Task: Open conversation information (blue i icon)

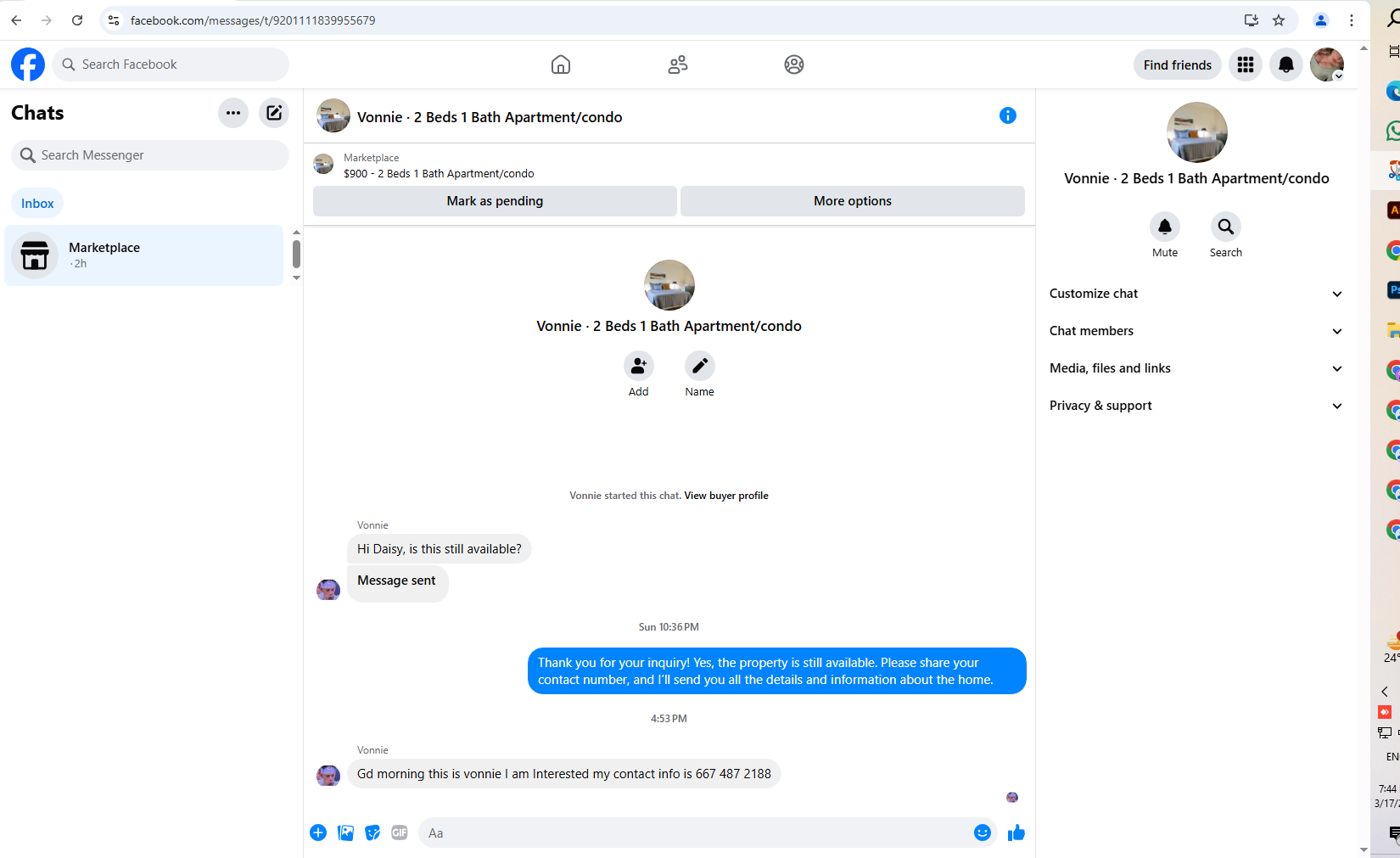Action: (1008, 115)
